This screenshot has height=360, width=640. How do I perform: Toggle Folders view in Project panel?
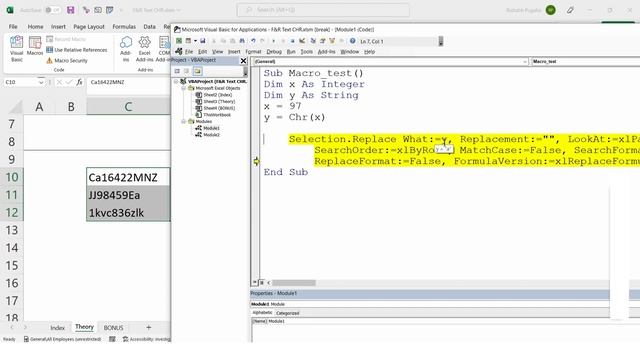click(197, 71)
